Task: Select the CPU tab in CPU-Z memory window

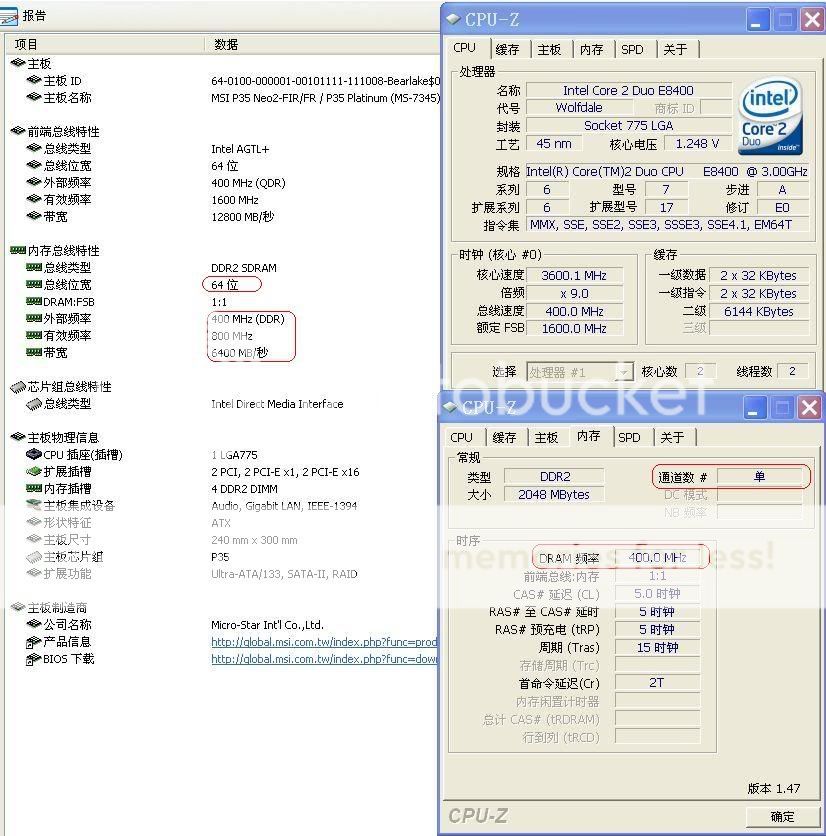Action: click(461, 438)
